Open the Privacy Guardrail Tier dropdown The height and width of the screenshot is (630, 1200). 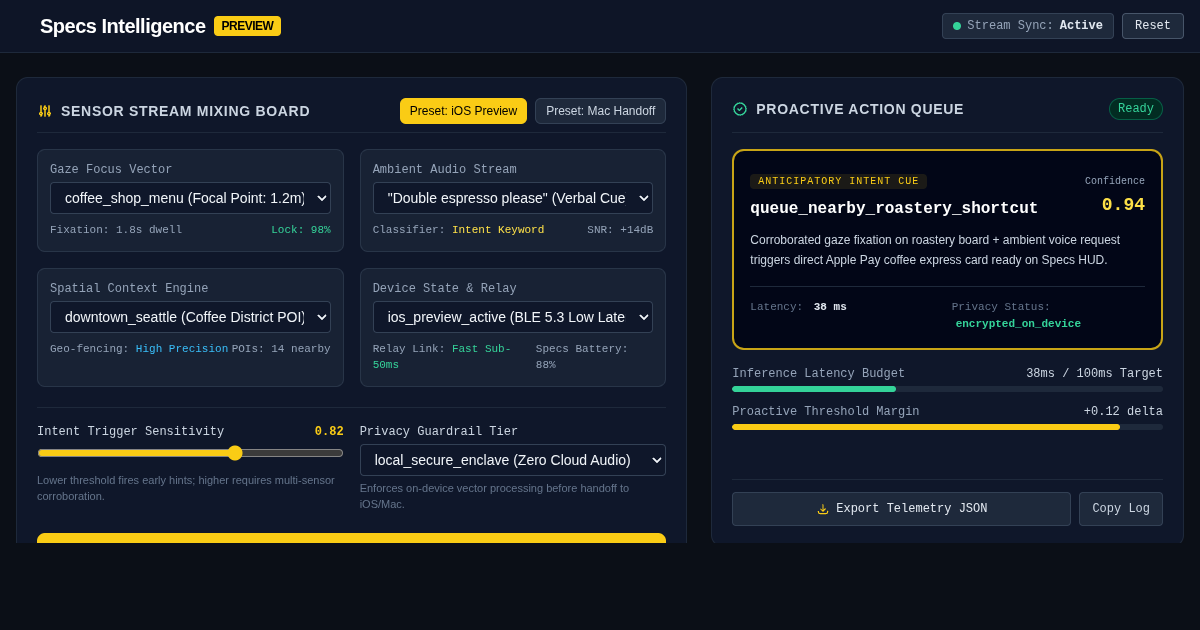tap(513, 460)
